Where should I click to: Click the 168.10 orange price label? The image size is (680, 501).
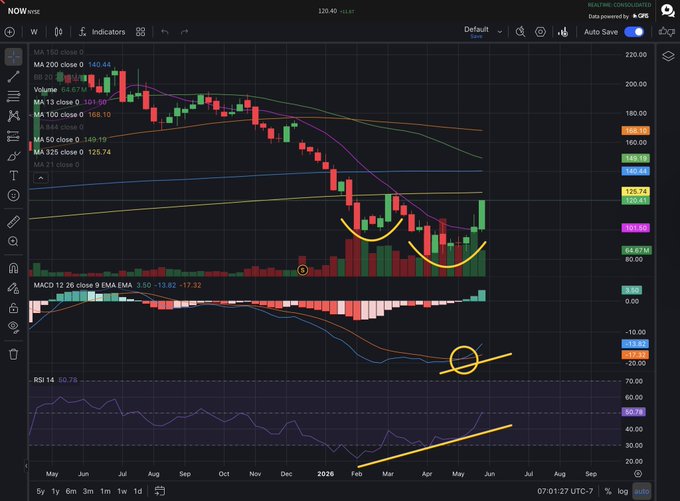coord(636,131)
